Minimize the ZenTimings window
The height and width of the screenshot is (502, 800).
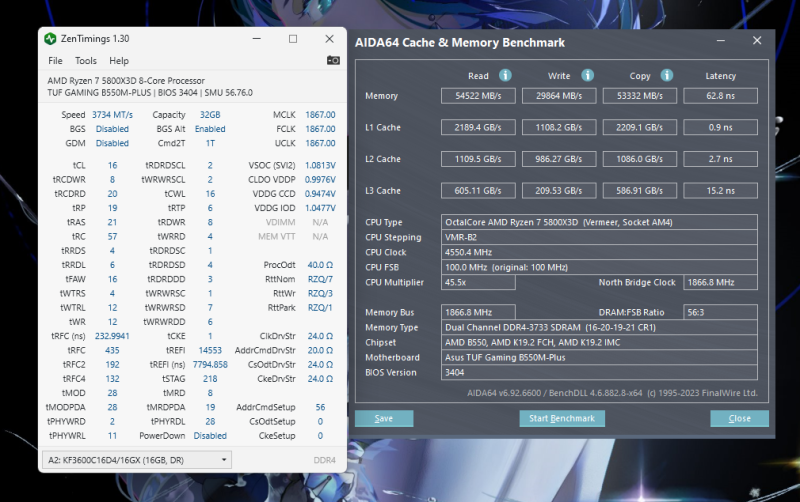point(257,39)
